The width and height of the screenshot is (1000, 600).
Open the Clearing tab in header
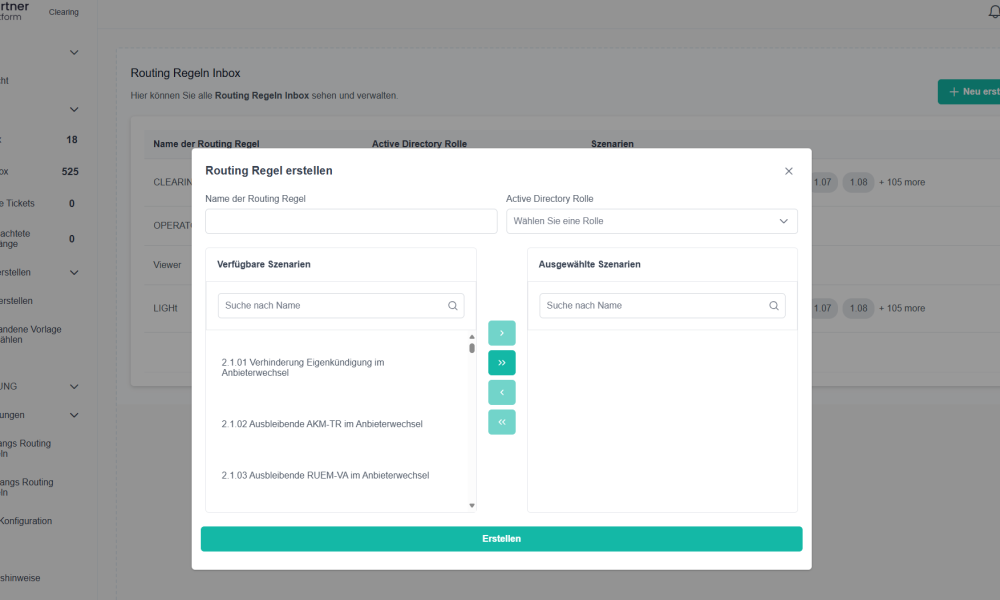(64, 12)
